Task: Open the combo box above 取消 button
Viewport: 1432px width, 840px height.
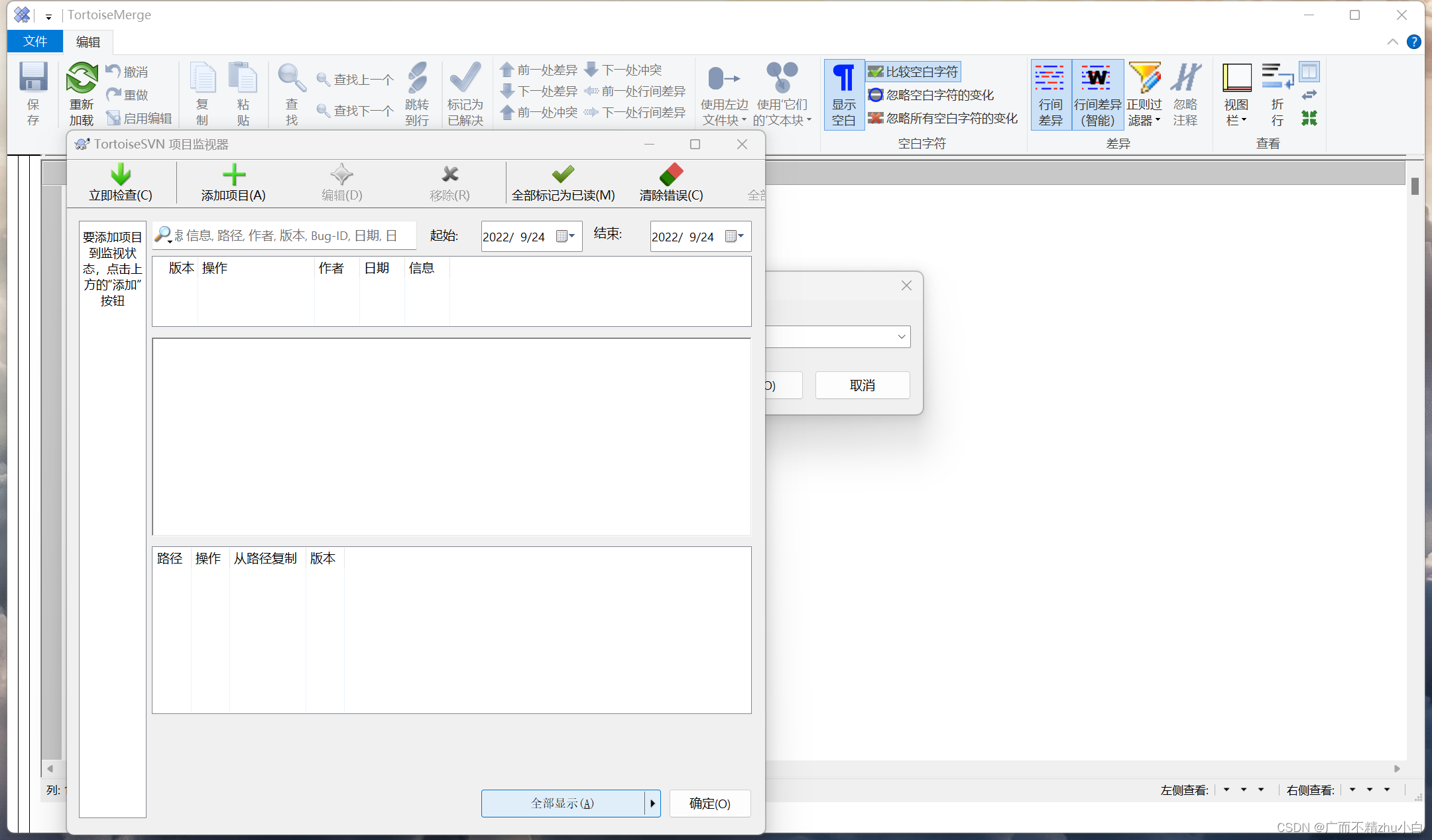Action: [902, 336]
